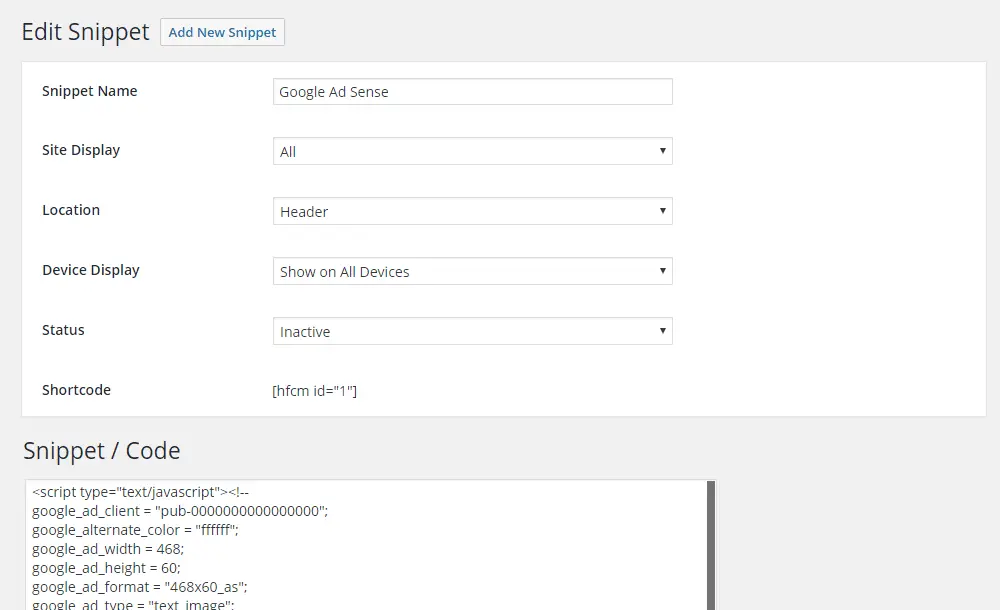1000x610 pixels.
Task: Click the Edit Snippet page heading
Action: [85, 31]
